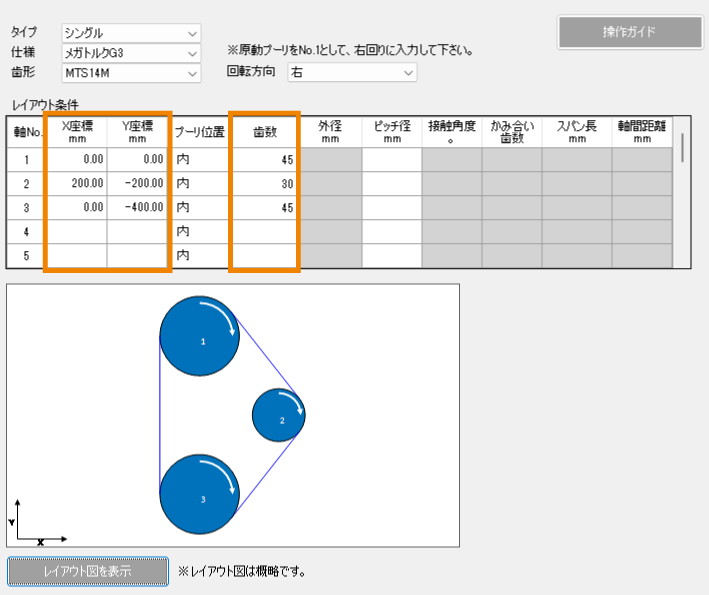Image resolution: width=709 pixels, height=595 pixels.
Task: Click empty Y座標 cell in row 4
Action: click(137, 231)
